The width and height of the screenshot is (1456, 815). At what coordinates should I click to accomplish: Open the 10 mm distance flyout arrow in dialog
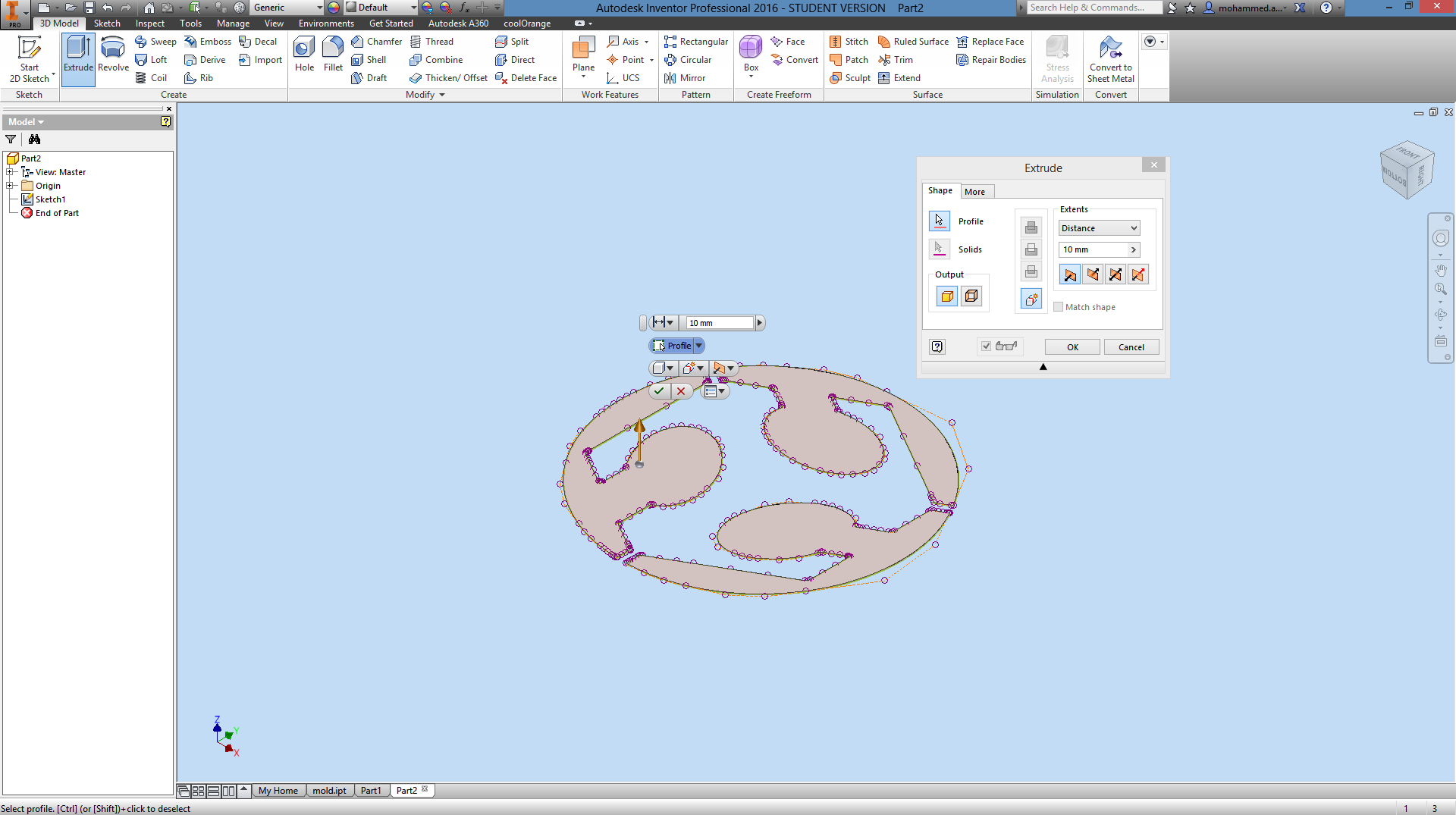[x=1134, y=249]
